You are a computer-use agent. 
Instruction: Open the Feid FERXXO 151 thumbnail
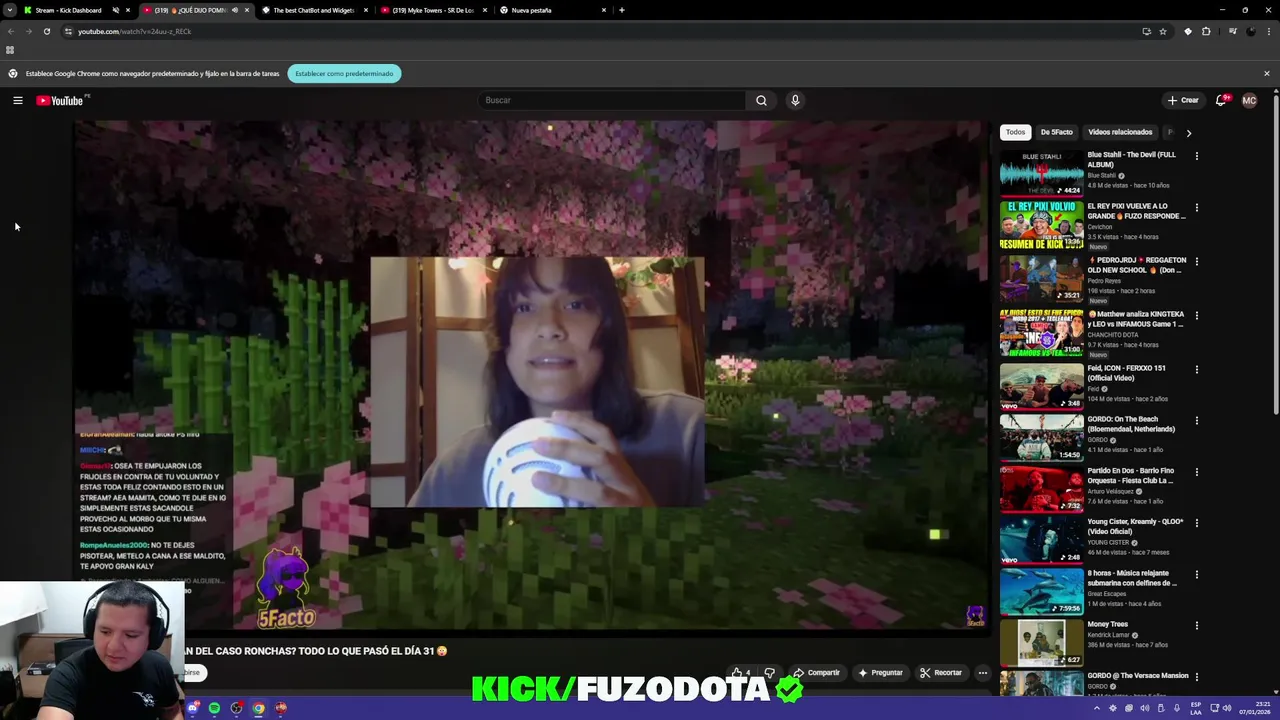[x=1041, y=385]
